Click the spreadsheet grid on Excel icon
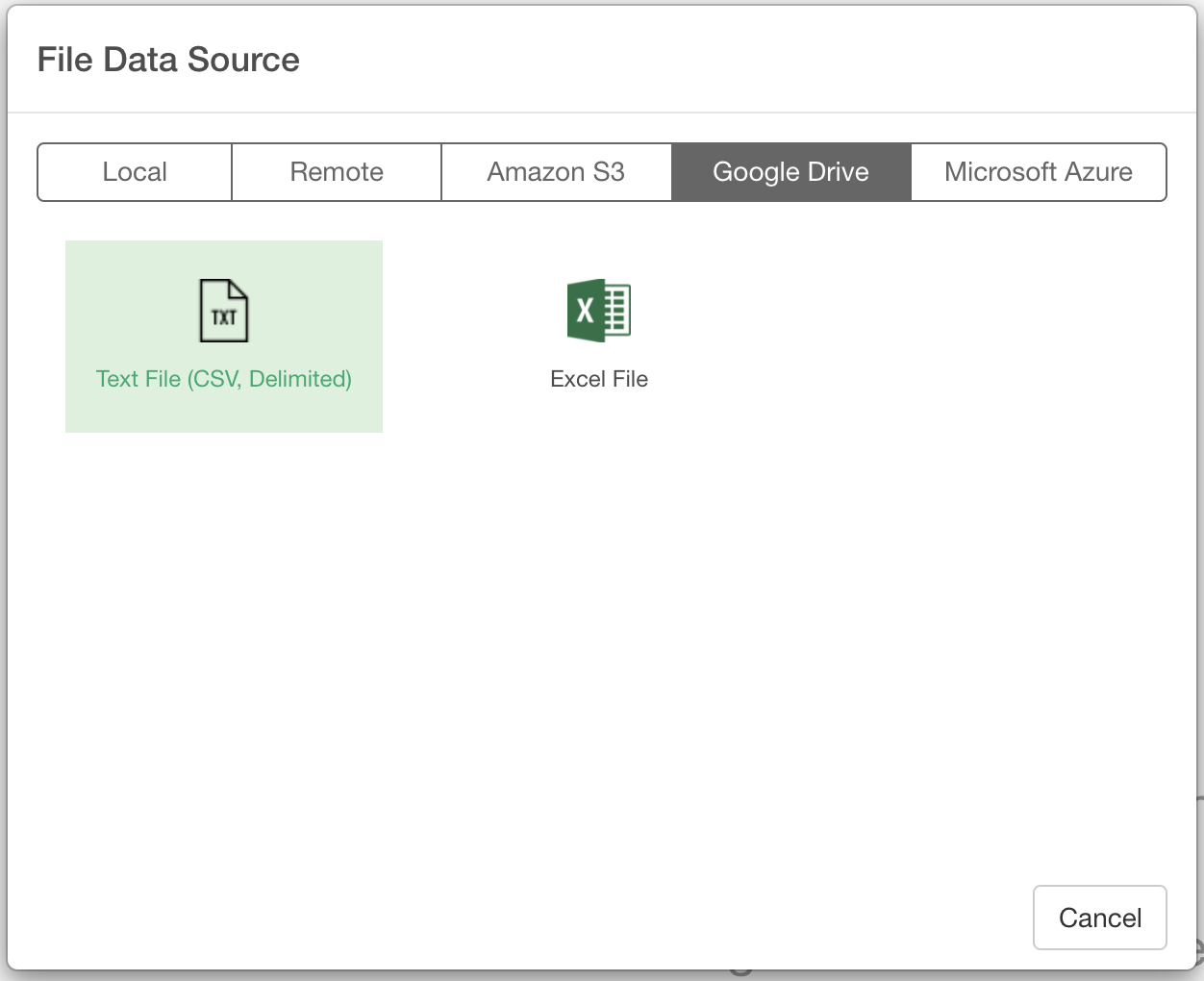The image size is (1204, 981). [617, 311]
